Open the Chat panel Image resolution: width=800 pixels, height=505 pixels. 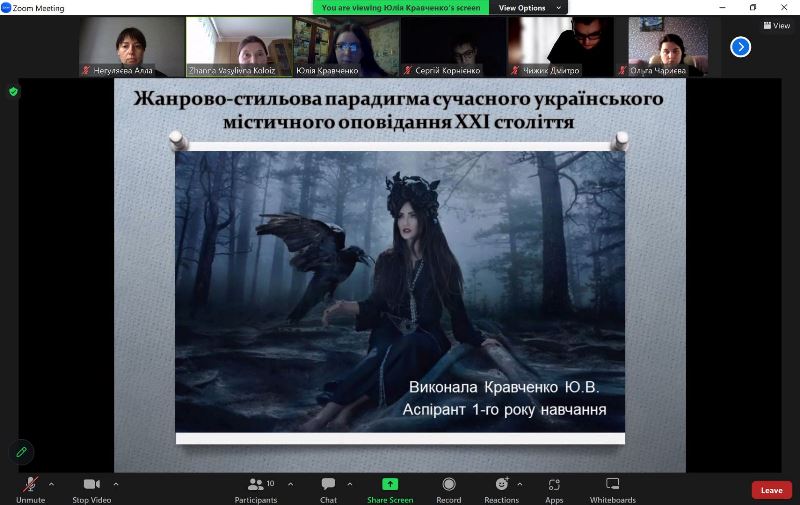[328, 488]
